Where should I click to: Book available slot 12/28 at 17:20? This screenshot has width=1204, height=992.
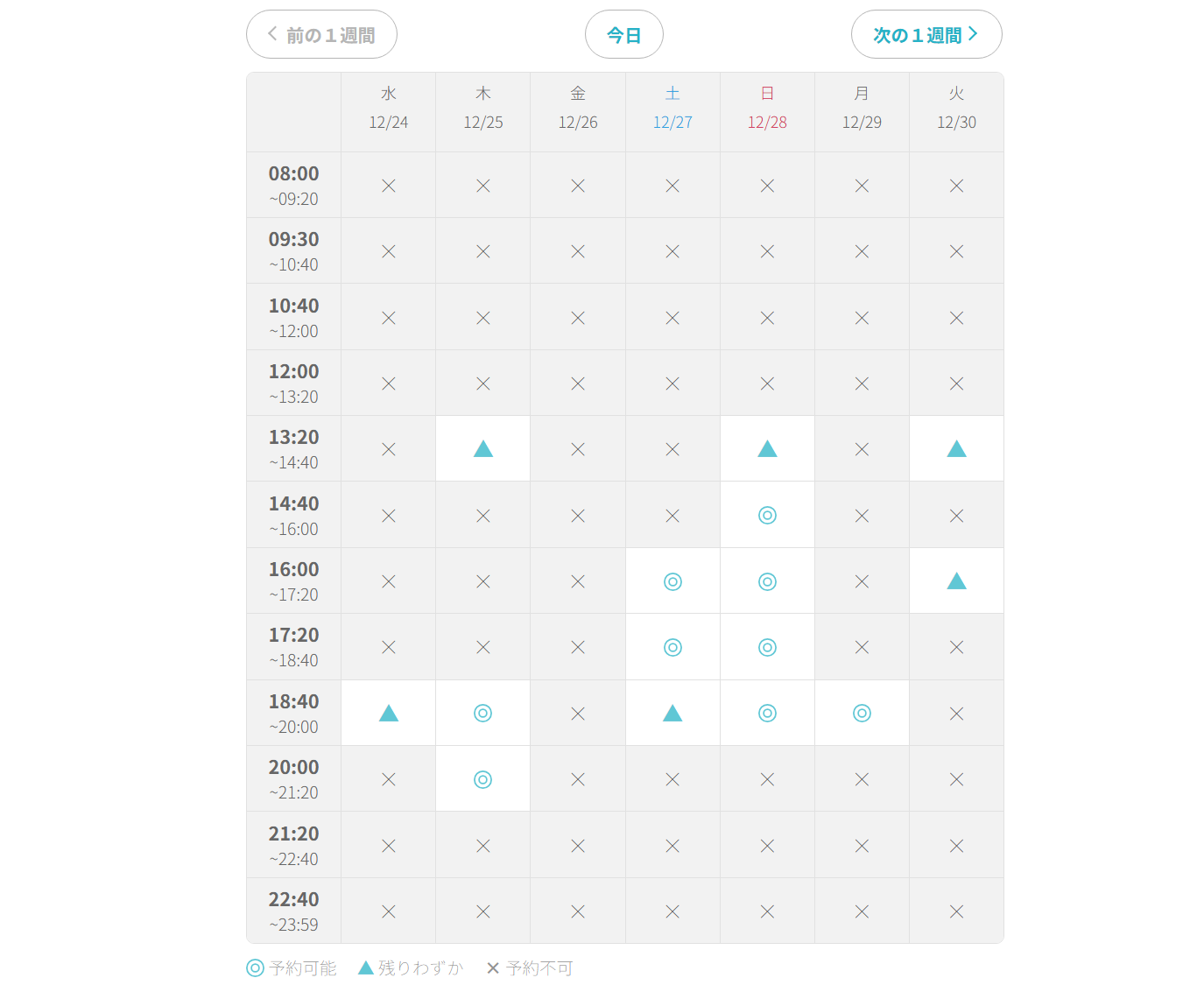click(x=767, y=647)
